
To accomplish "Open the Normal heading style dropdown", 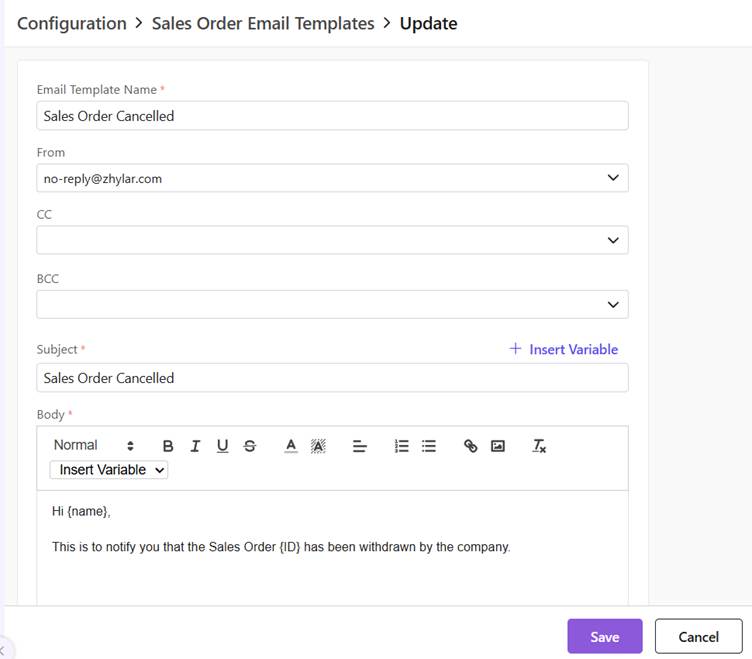I will 94,446.
